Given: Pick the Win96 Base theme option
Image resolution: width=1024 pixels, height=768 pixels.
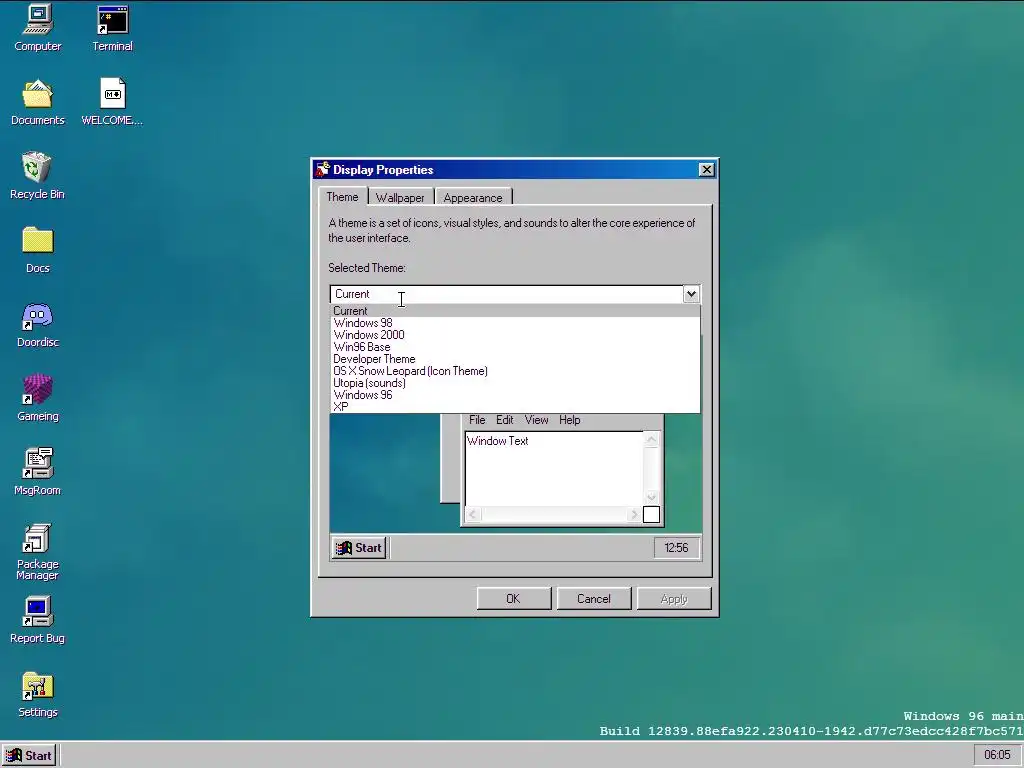Looking at the screenshot, I should [515, 347].
